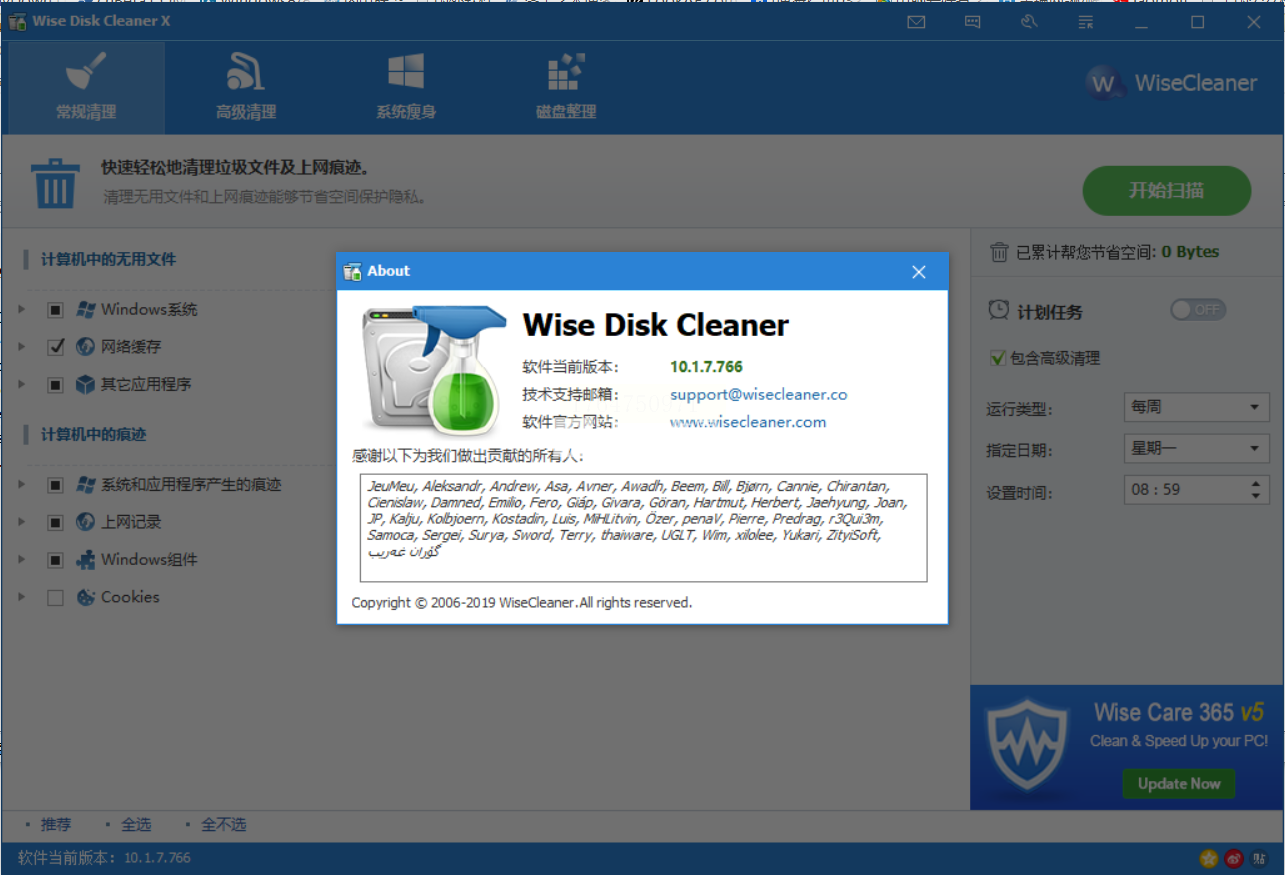
Task: Click the status bar text 软件当前版本：10.1.7.766
Action: 104,858
